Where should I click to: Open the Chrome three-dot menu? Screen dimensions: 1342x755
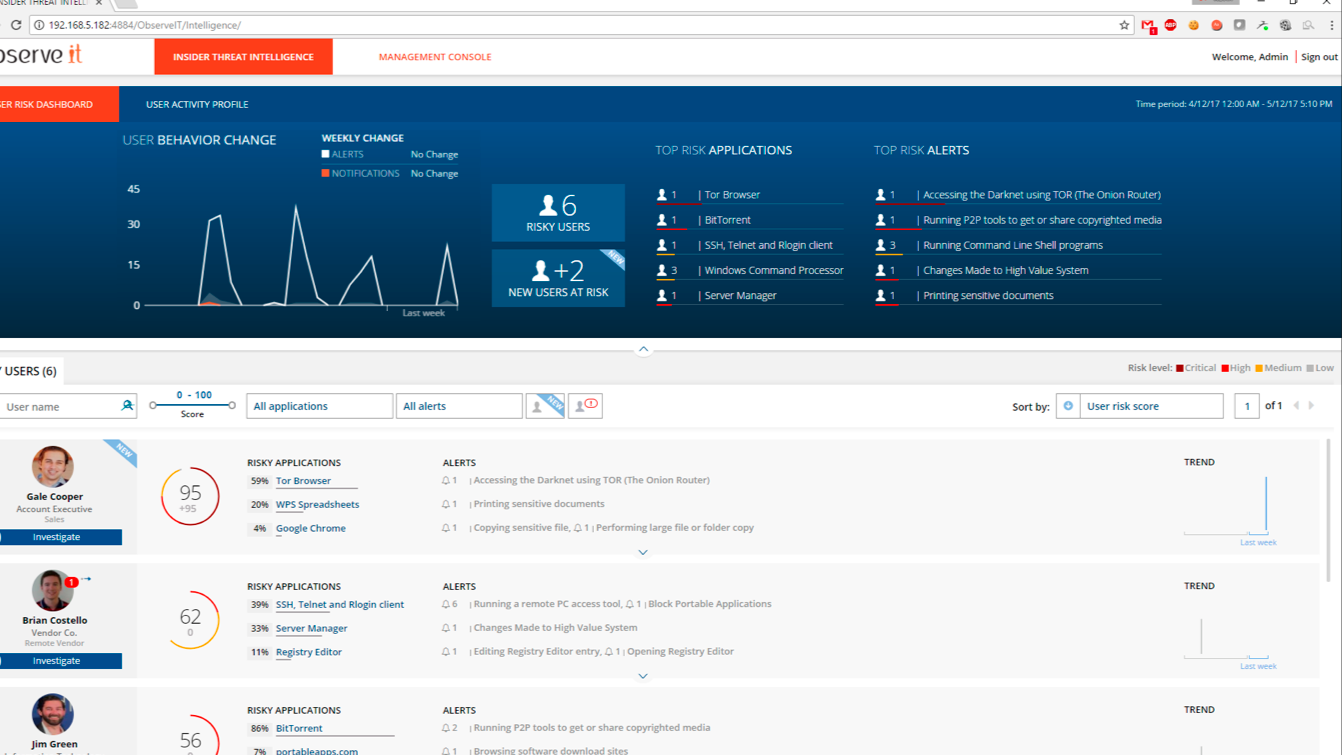tap(1332, 25)
